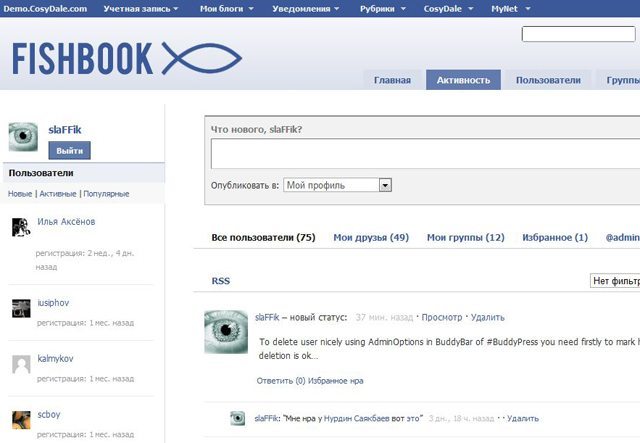Click Удалить on the new status post
640x443 pixels.
[488, 317]
